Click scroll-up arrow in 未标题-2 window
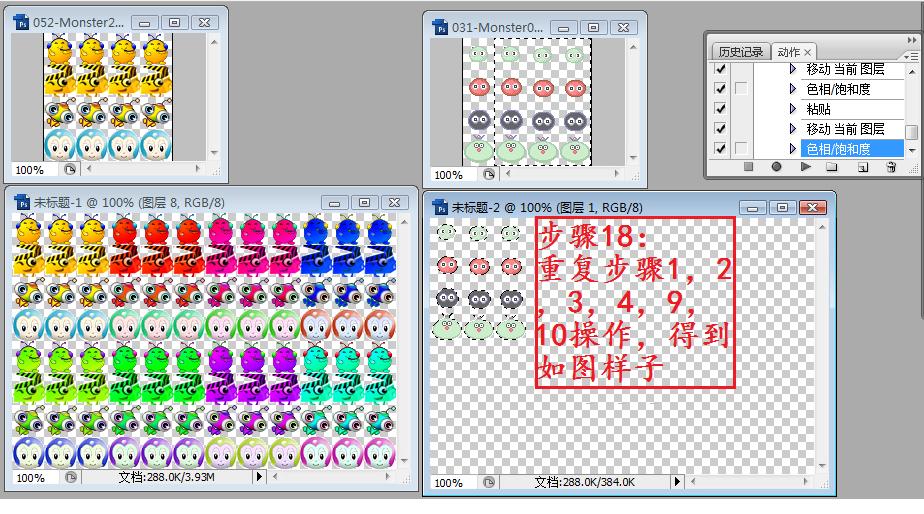 pos(822,227)
